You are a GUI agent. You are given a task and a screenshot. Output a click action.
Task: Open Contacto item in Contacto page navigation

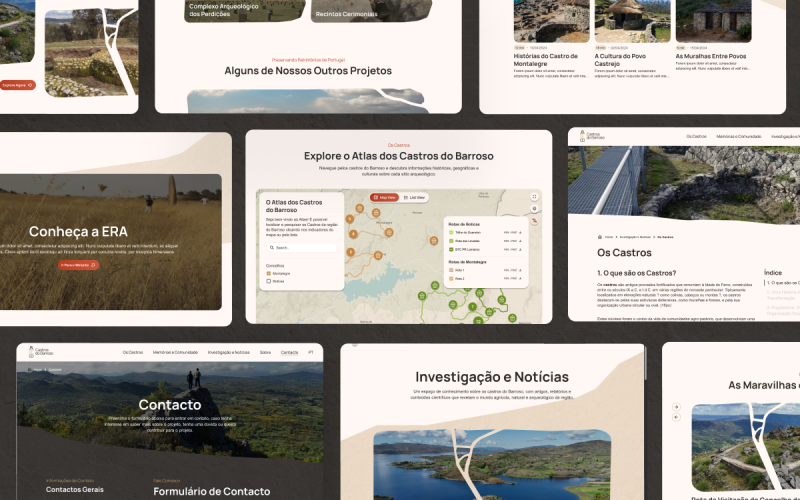click(x=289, y=353)
